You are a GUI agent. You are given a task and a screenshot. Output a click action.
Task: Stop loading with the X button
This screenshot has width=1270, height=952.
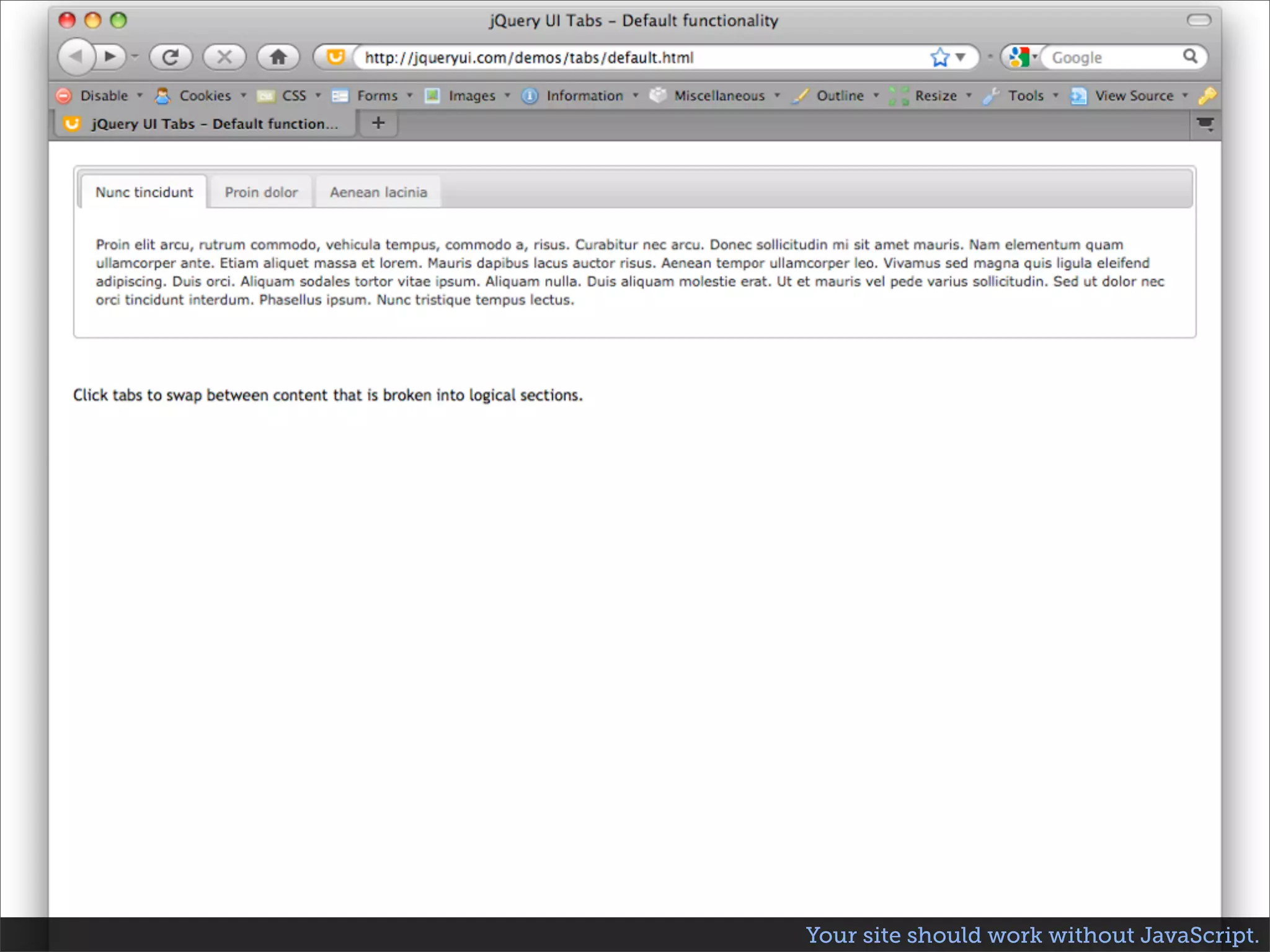coord(224,57)
